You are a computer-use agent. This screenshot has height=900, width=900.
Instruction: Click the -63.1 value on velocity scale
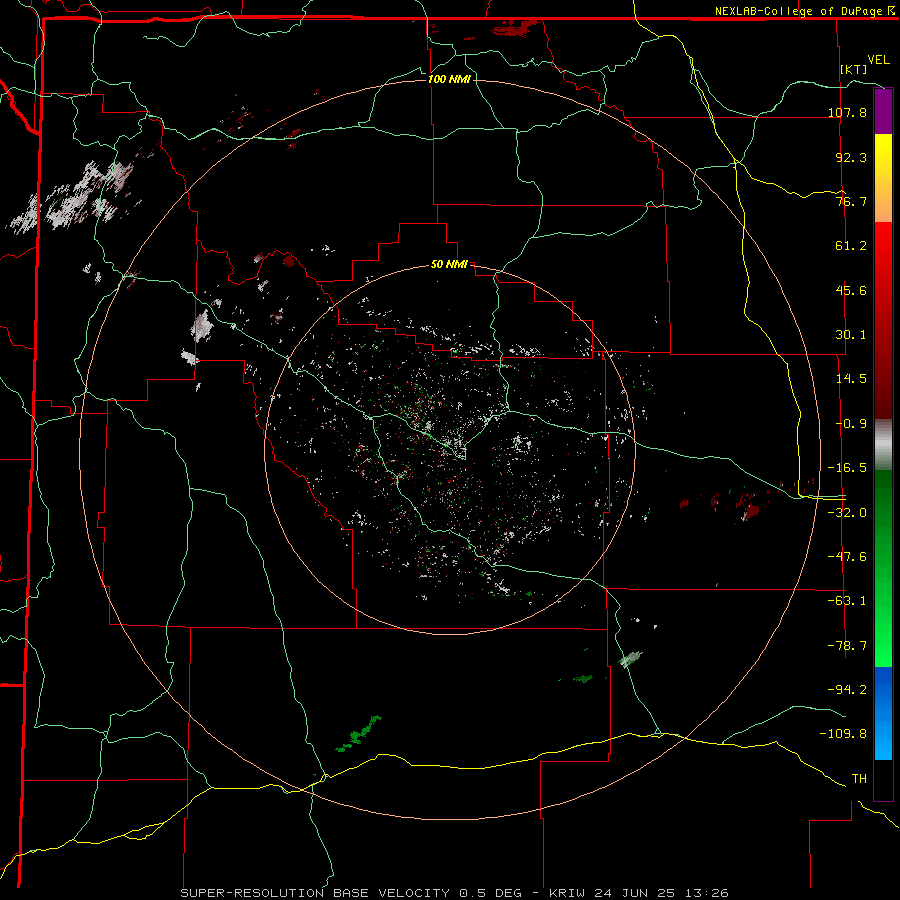pyautogui.click(x=847, y=600)
